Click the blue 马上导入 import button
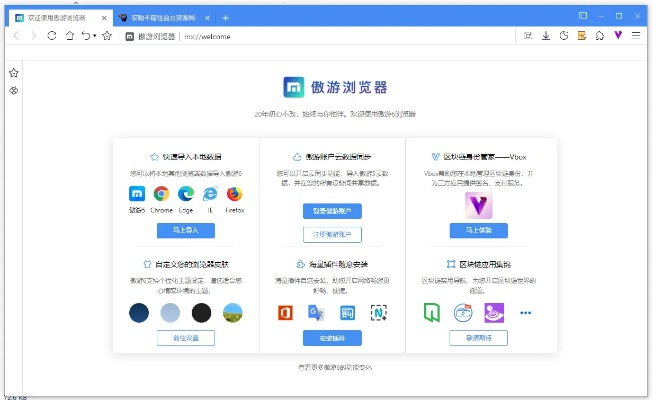The image size is (653, 400). pos(186,231)
